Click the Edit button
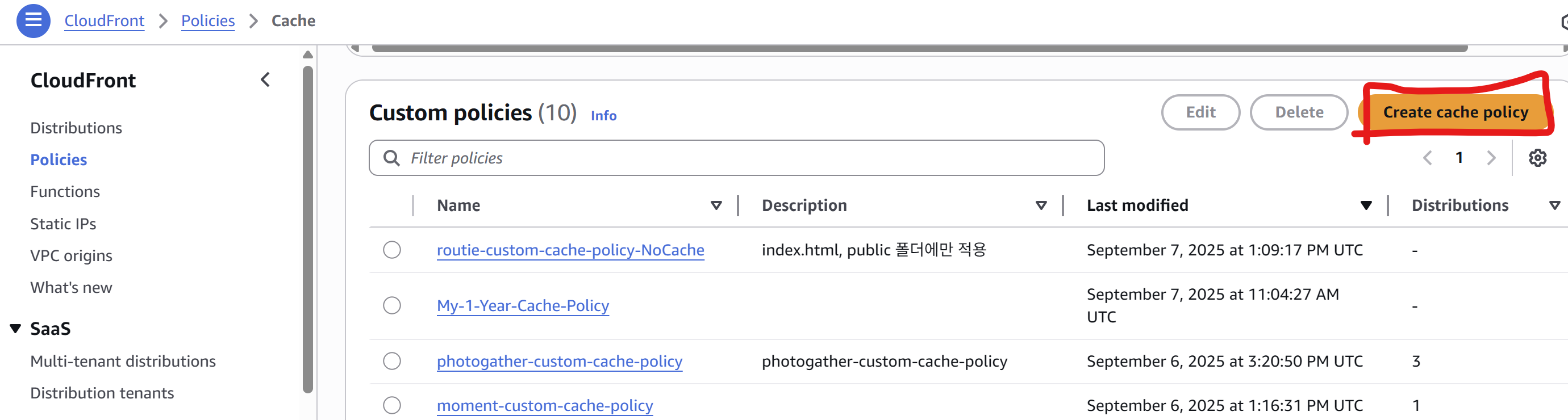Image resolution: width=1568 pixels, height=420 pixels. coord(1200,112)
